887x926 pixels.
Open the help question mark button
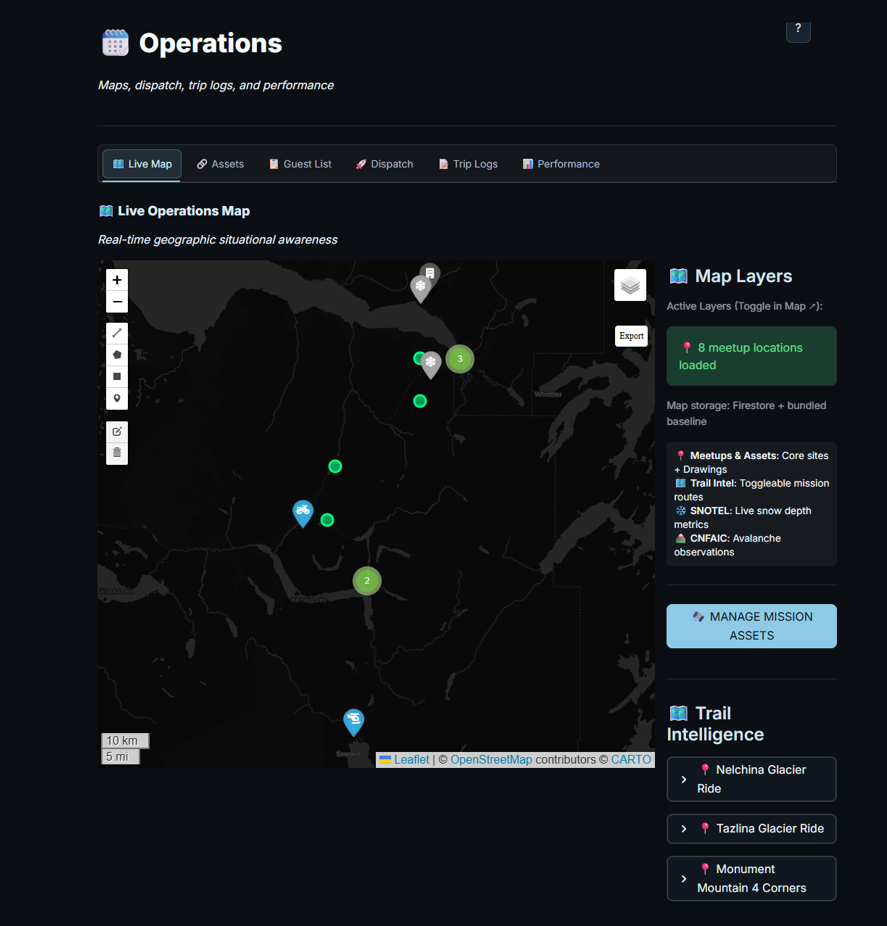[798, 29]
